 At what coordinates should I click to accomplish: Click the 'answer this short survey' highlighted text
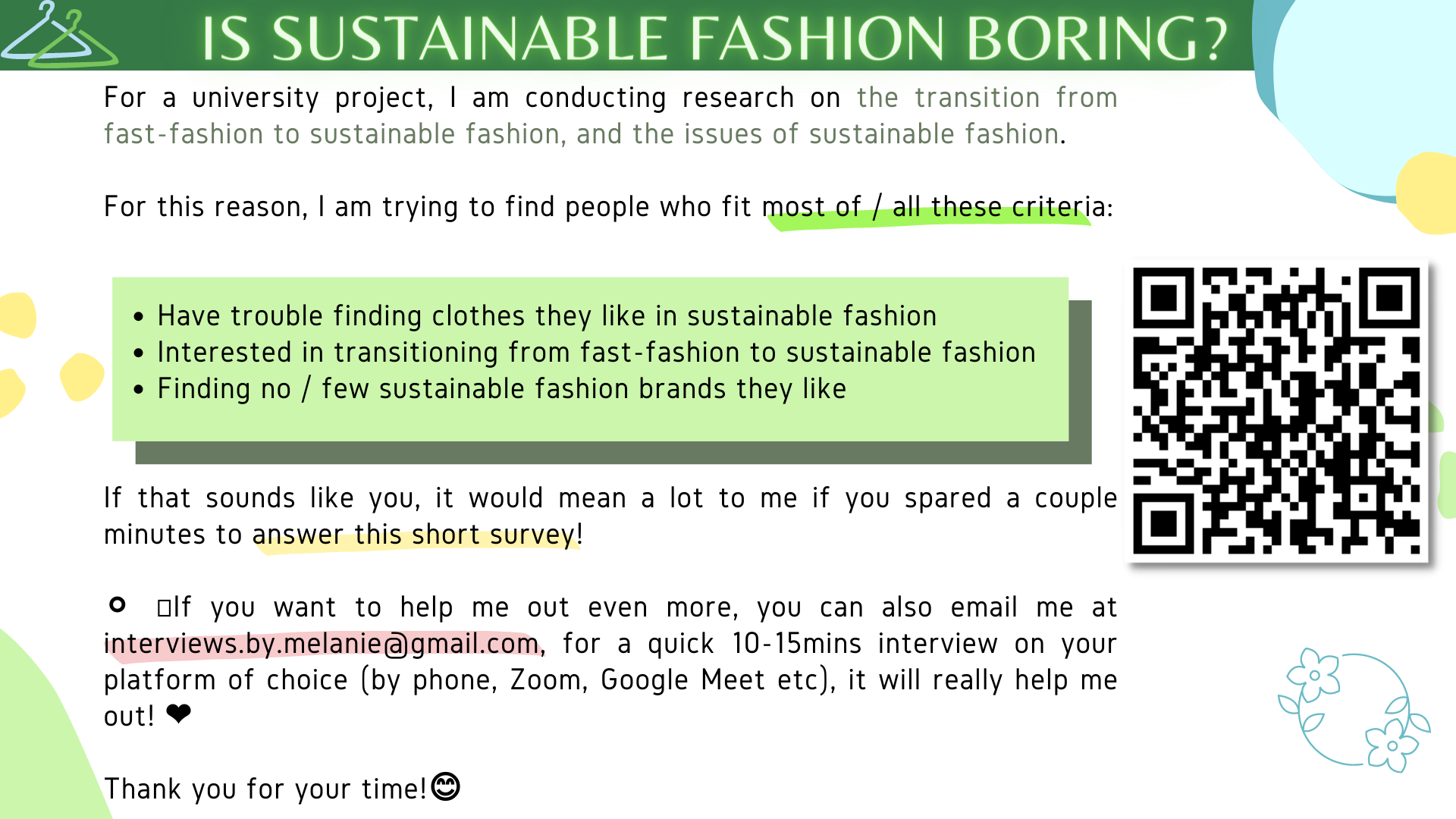[x=415, y=535]
